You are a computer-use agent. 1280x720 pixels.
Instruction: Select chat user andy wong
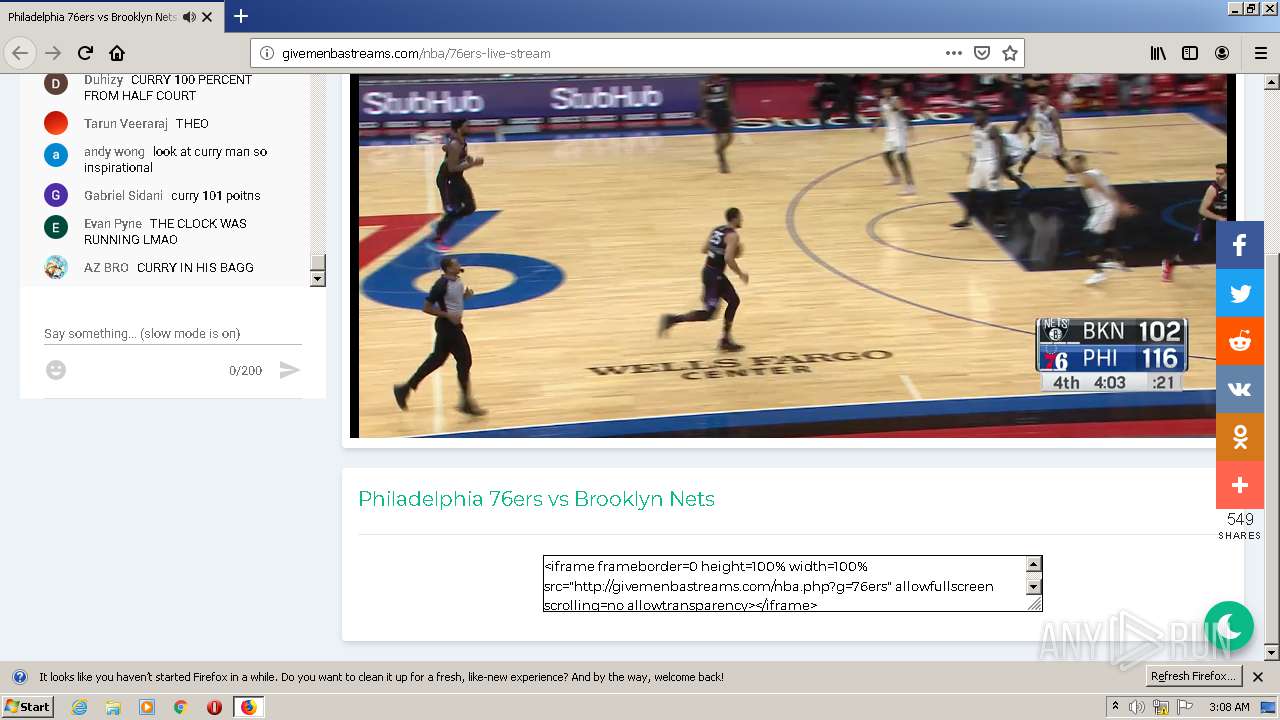[114, 152]
